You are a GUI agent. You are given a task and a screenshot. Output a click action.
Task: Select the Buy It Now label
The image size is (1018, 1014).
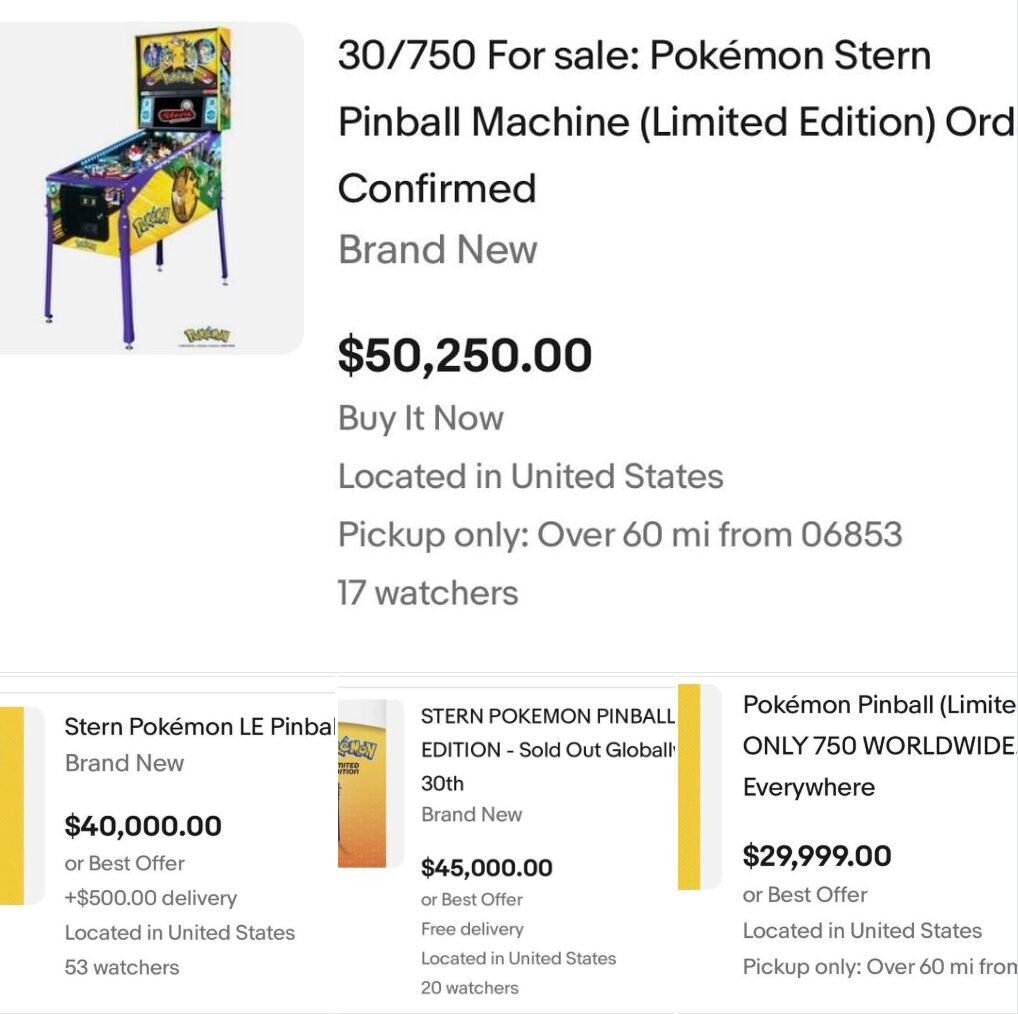420,418
